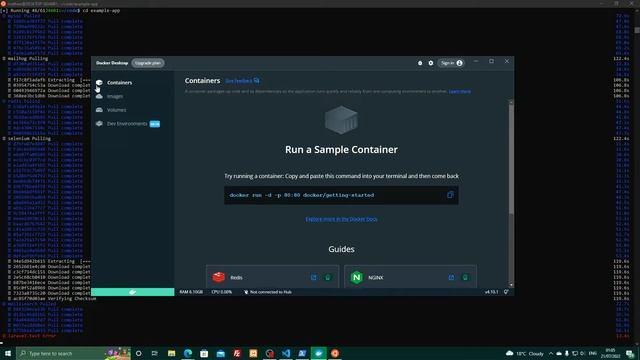Open Explore more in the Docker Docs link

click(341, 219)
